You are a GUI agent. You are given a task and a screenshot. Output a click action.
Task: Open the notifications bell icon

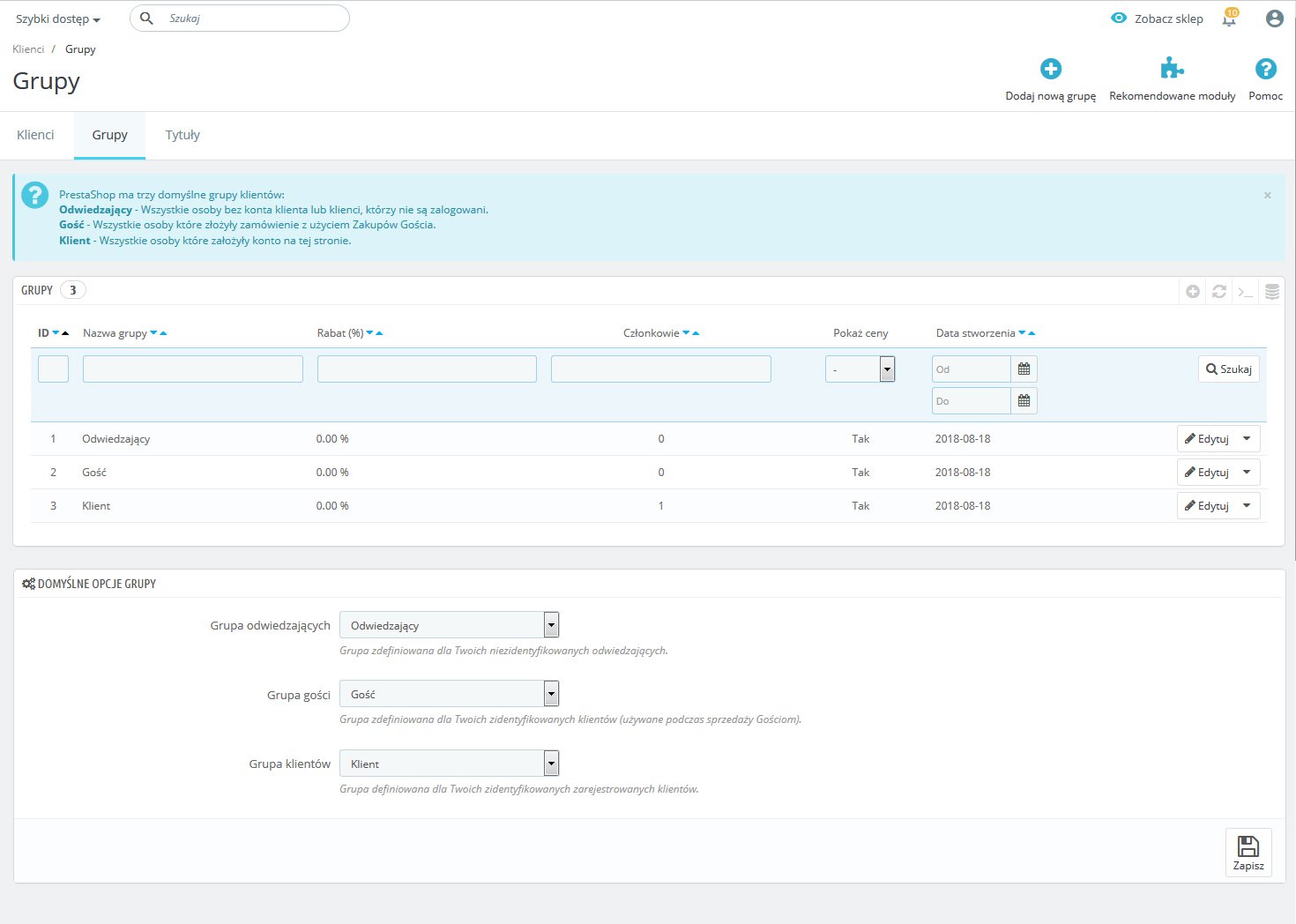click(1230, 19)
